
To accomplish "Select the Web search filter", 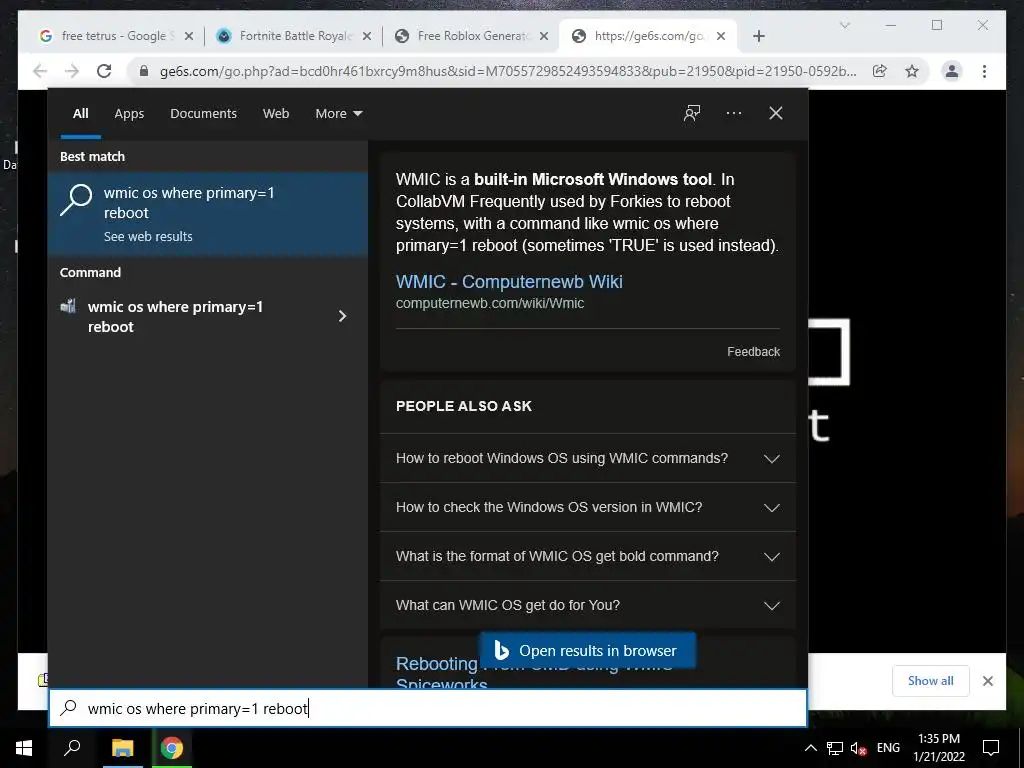I will (276, 114).
